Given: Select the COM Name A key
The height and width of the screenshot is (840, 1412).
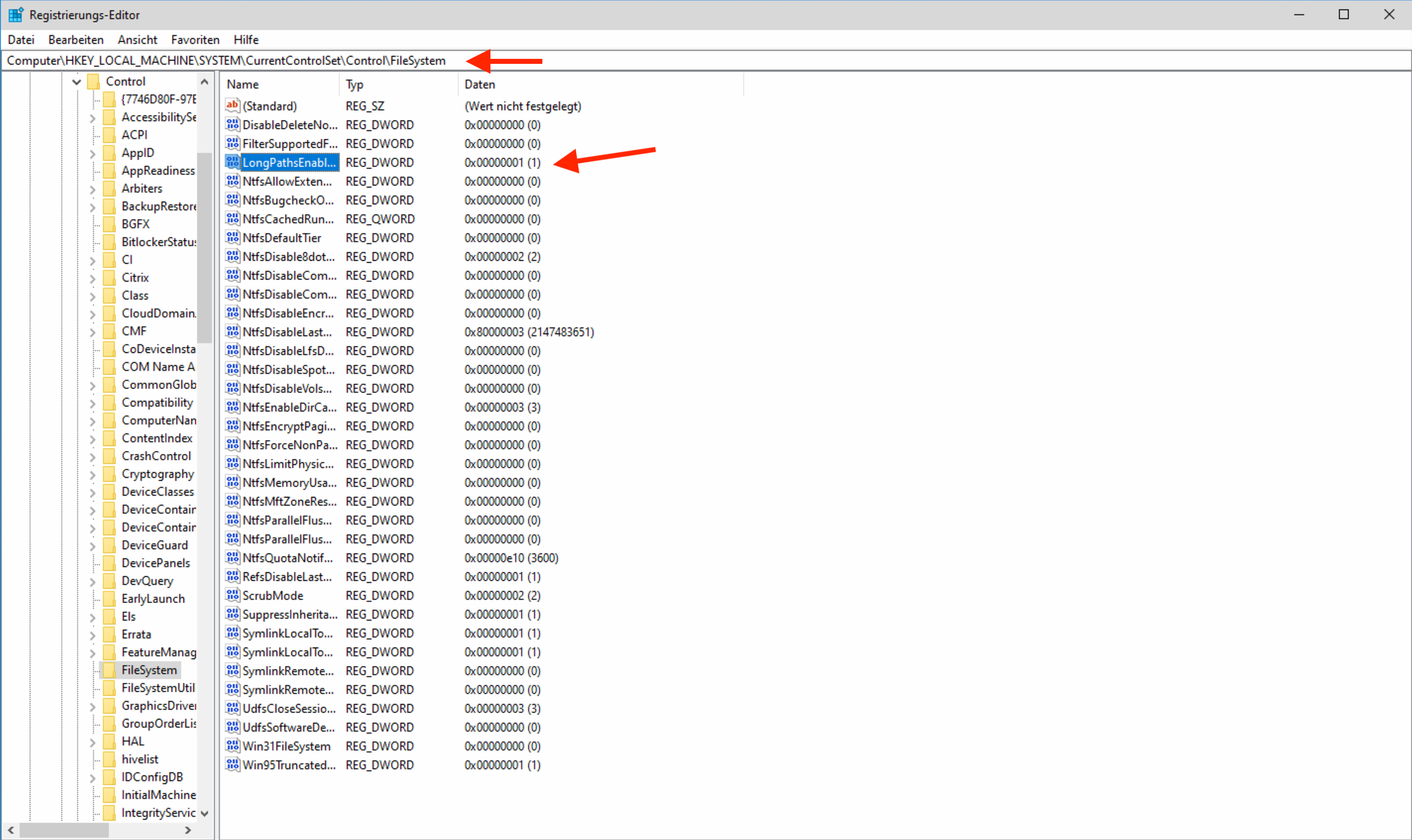Looking at the screenshot, I should (x=158, y=367).
